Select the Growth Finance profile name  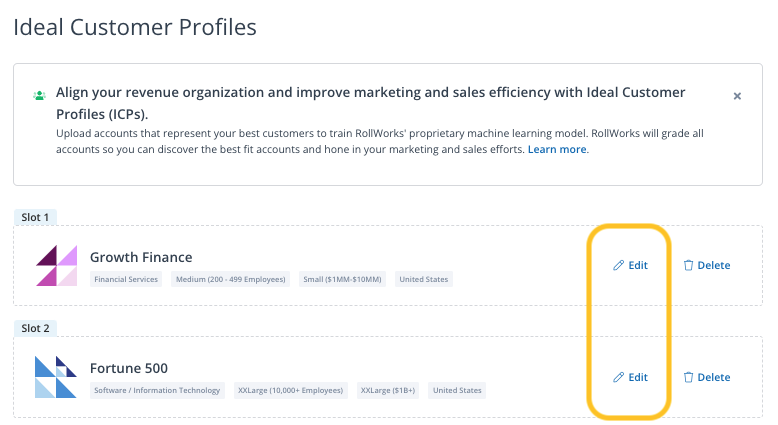click(x=141, y=257)
